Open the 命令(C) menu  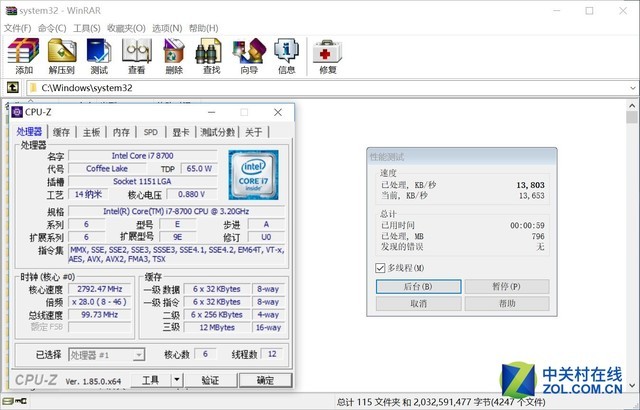tap(52, 28)
